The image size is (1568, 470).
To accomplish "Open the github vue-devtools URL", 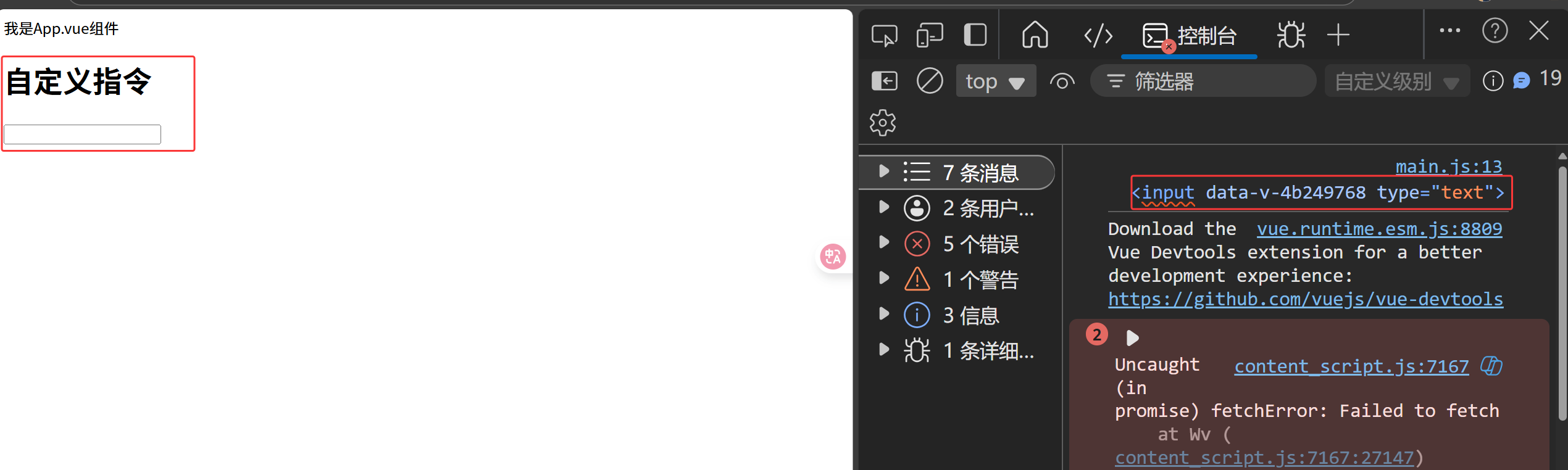I will point(1306,299).
